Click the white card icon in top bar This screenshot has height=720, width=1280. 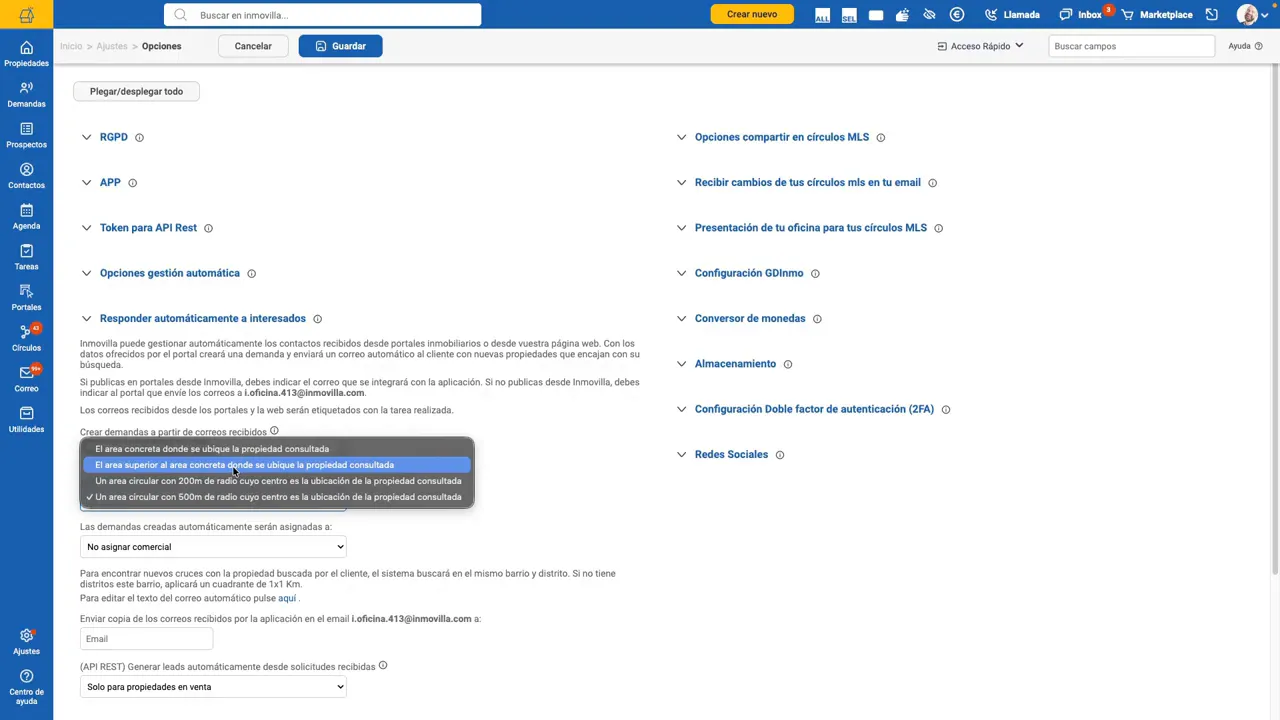point(876,15)
